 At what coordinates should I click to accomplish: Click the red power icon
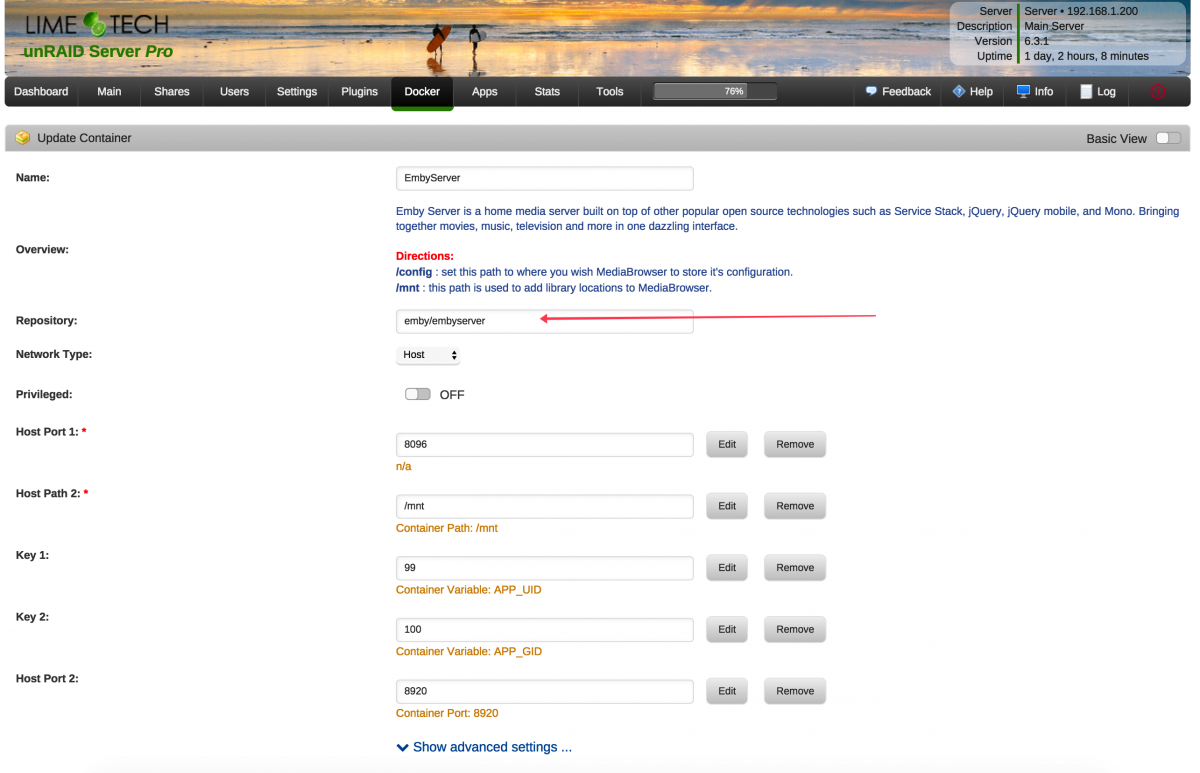[x=1158, y=92]
